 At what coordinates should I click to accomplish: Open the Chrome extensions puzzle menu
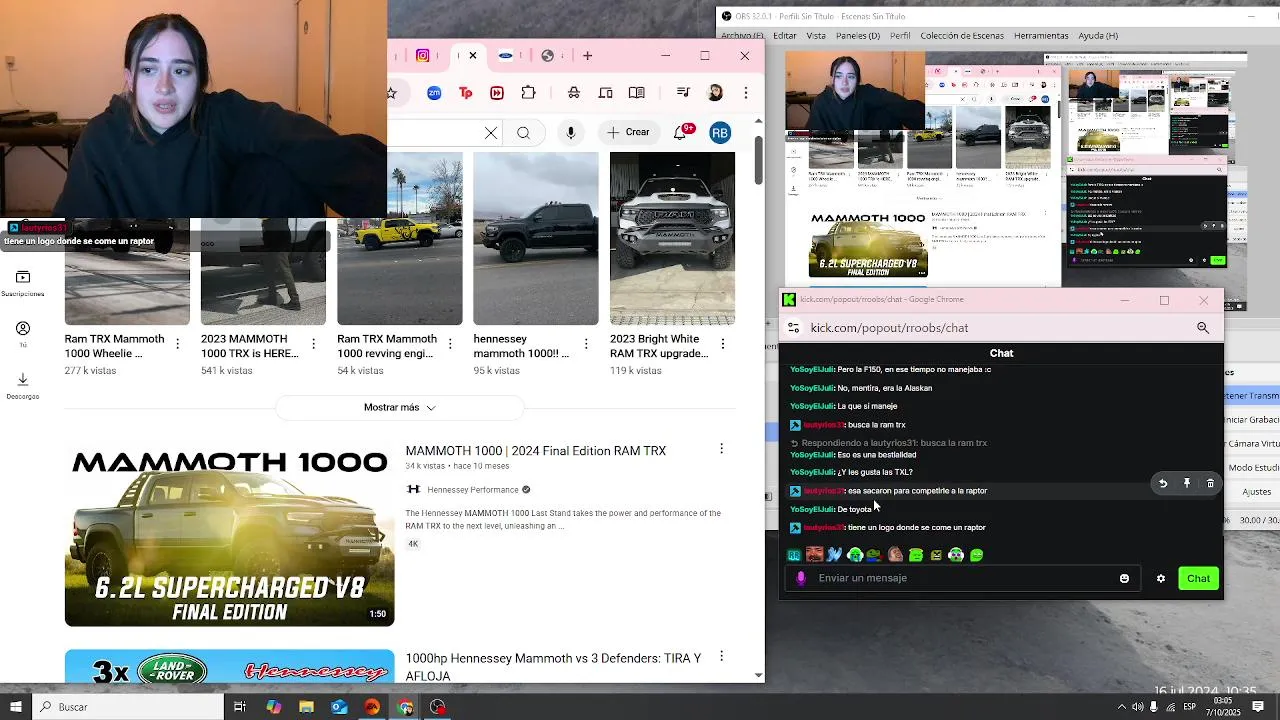[x=529, y=93]
